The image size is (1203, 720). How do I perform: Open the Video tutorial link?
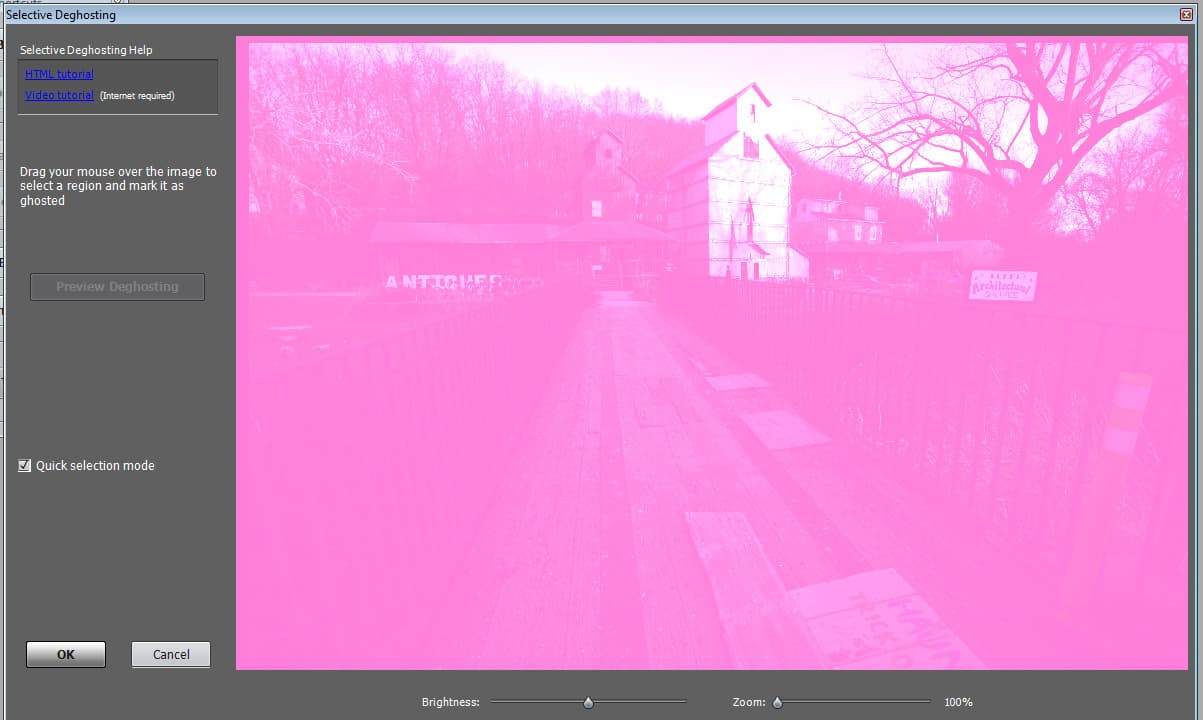point(58,94)
